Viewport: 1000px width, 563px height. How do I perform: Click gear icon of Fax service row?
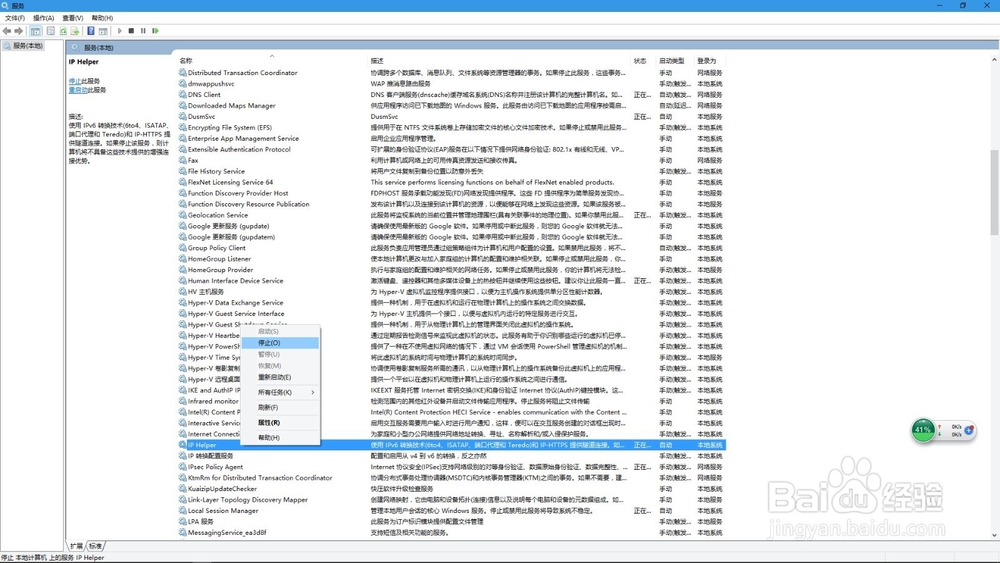(x=182, y=160)
